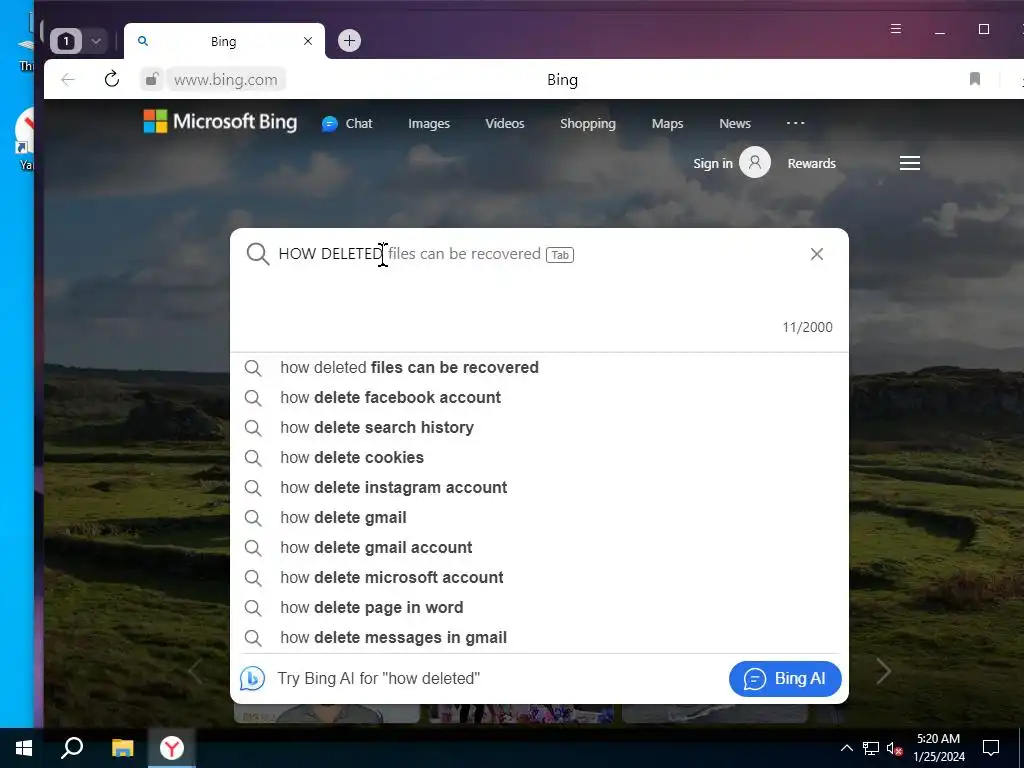Open File Explorer from the taskbar
Screen dimensions: 1024x768
coord(122,748)
